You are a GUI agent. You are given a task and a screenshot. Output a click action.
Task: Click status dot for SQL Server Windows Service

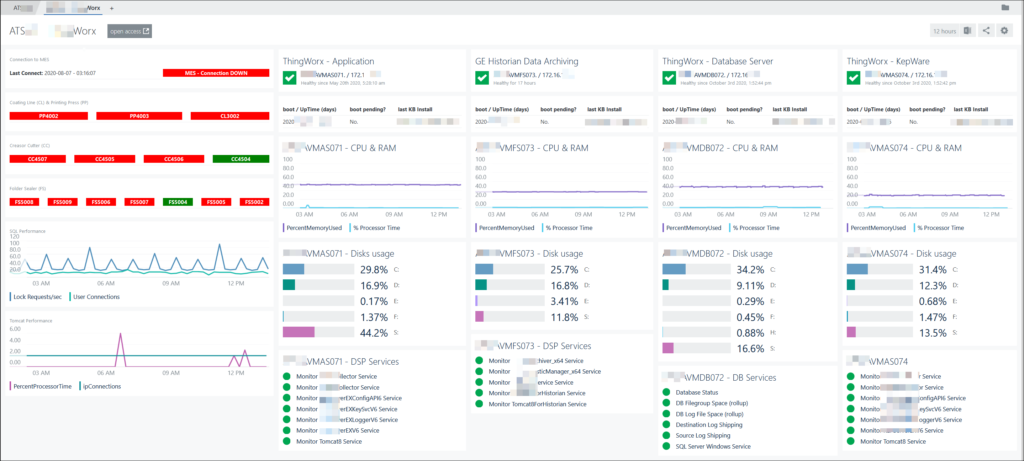[666, 446]
